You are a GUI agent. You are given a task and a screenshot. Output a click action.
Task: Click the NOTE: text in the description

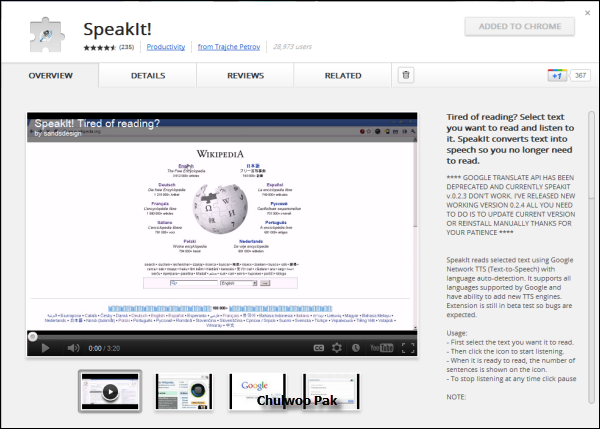click(456, 397)
